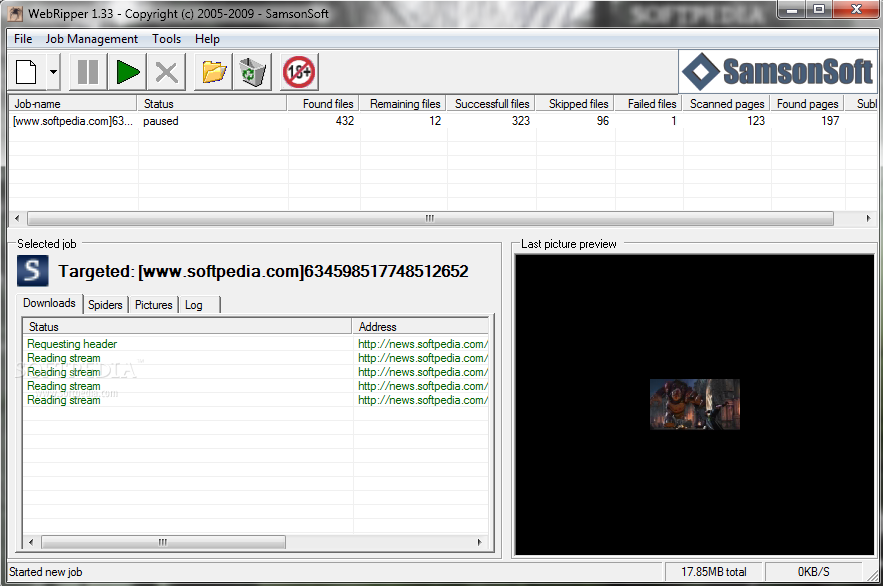Click the Targeted softpedia job title
Image resolution: width=883 pixels, height=586 pixels.
point(264,271)
